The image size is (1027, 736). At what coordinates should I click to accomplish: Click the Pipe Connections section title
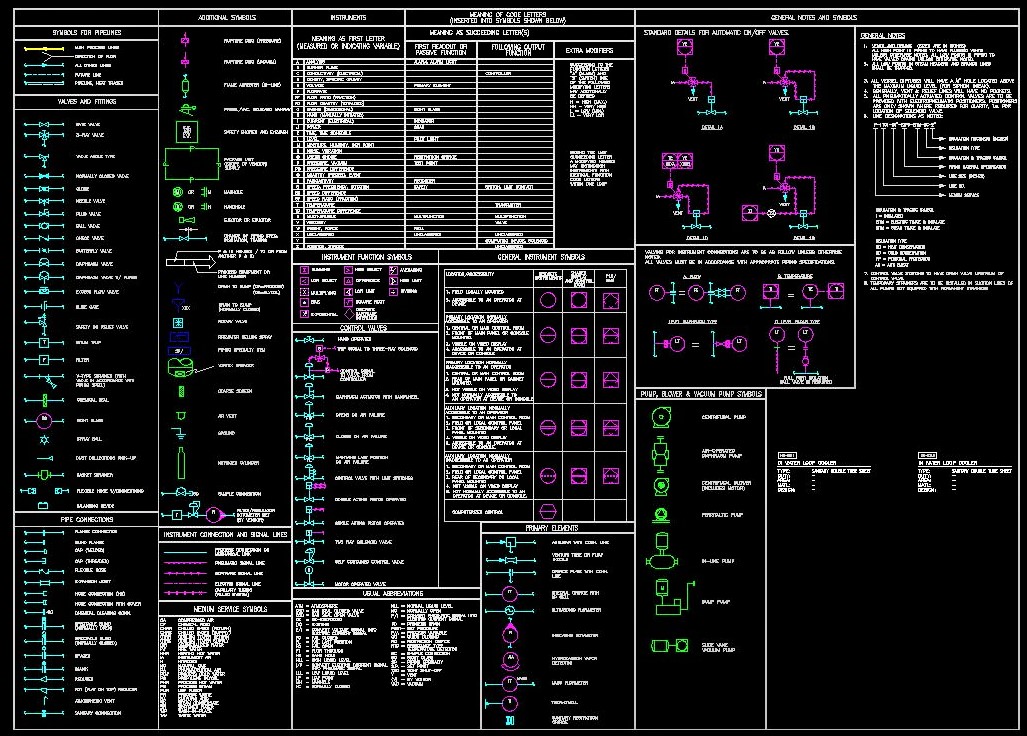click(82, 520)
